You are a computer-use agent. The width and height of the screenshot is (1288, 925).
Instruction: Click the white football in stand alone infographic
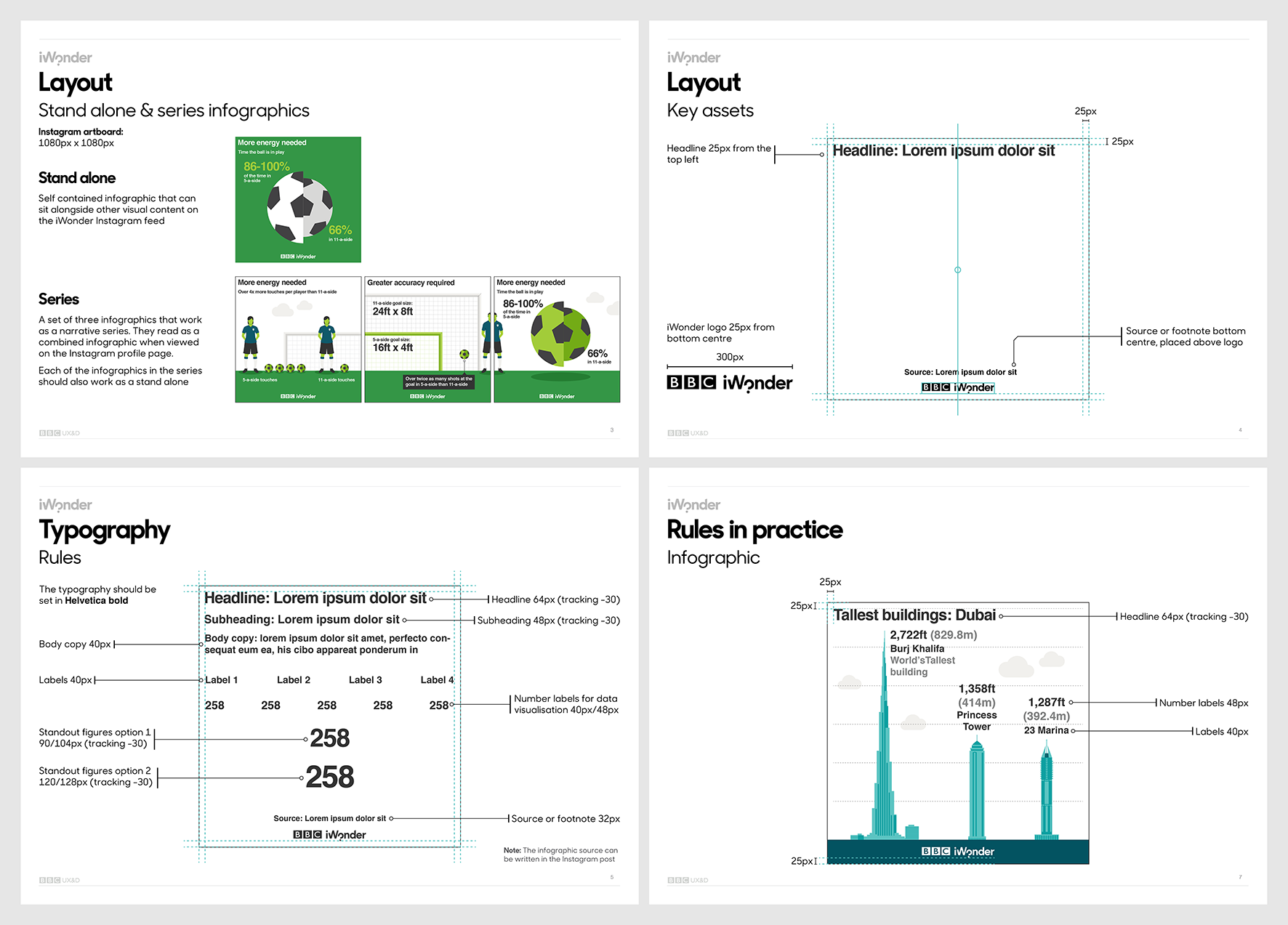[x=300, y=207]
